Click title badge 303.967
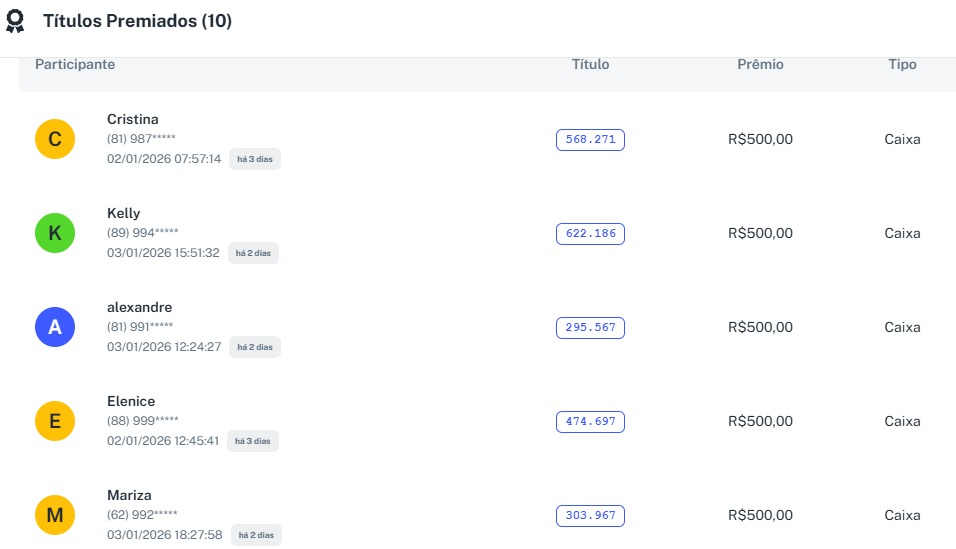This screenshot has height=549, width=956. coord(590,516)
